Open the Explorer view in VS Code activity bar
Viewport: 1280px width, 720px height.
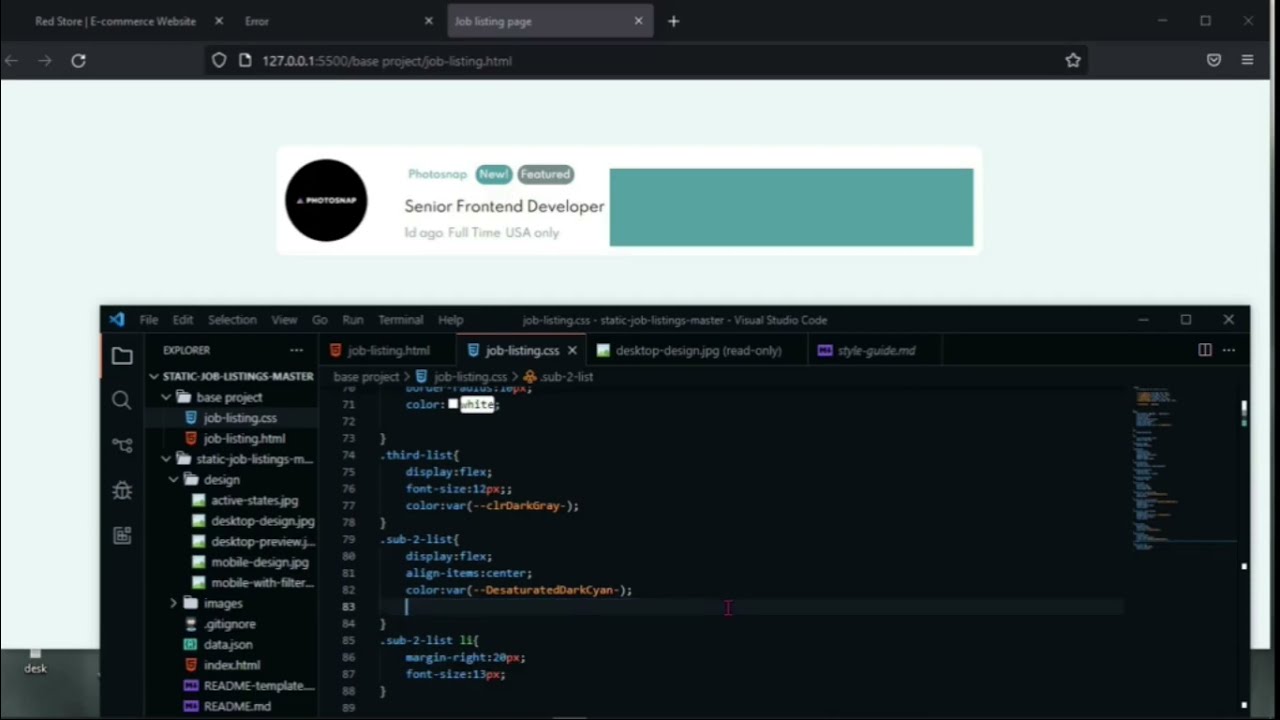click(x=122, y=356)
